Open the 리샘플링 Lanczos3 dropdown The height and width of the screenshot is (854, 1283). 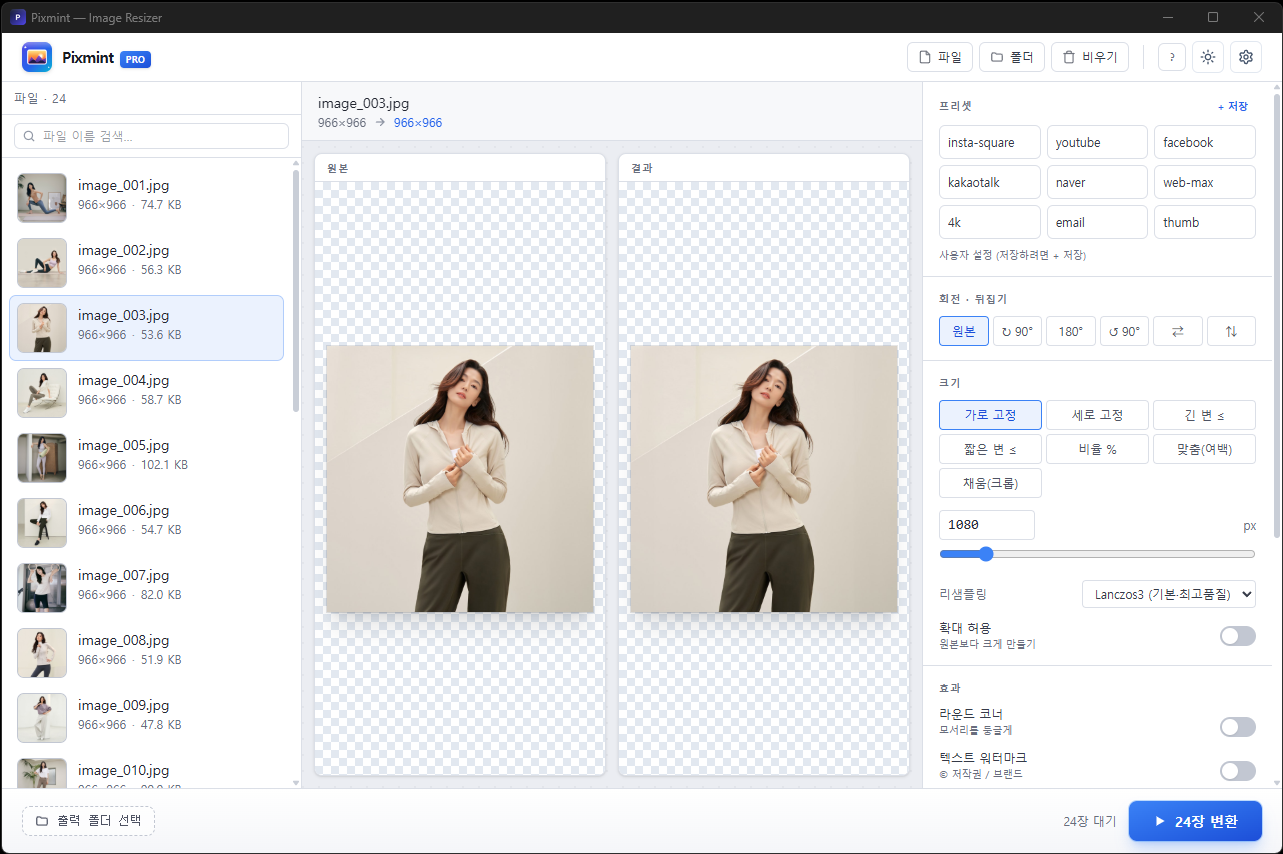[1169, 594]
